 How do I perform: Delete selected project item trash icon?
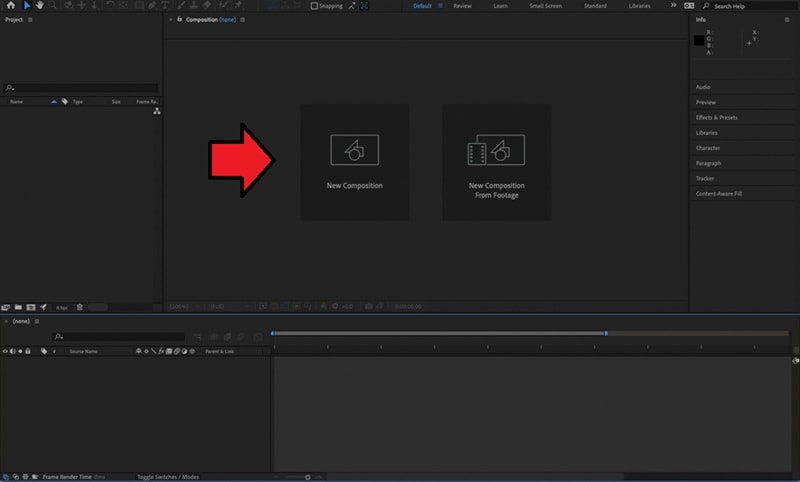(80, 307)
